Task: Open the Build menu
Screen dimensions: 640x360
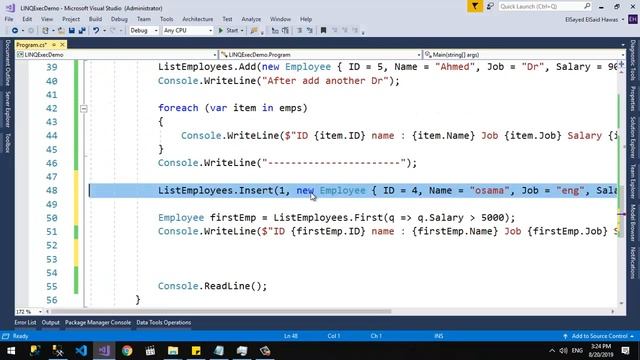Action: (95, 19)
